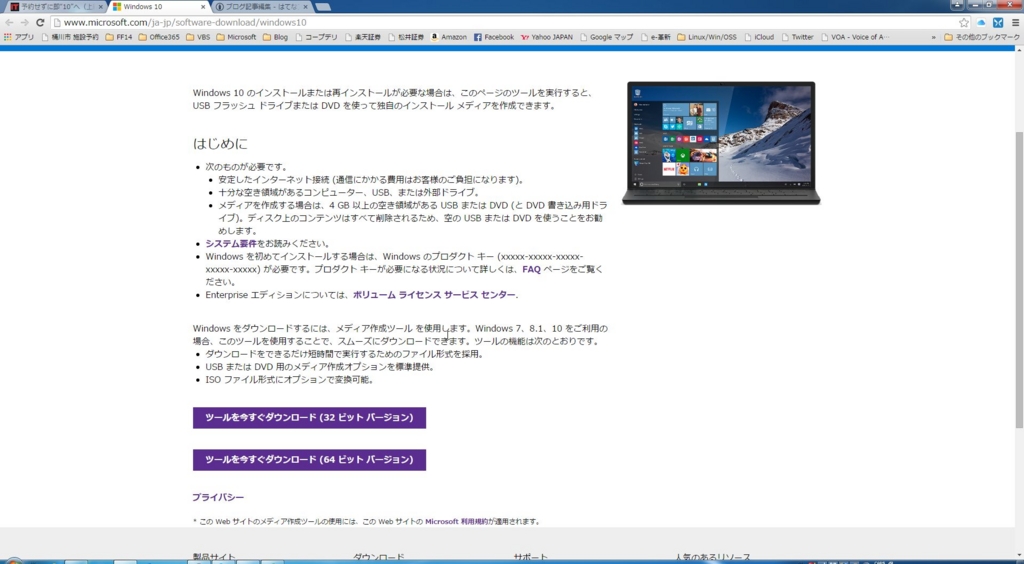
Task: Click the Windows 10 laptop image
Action: point(721,143)
